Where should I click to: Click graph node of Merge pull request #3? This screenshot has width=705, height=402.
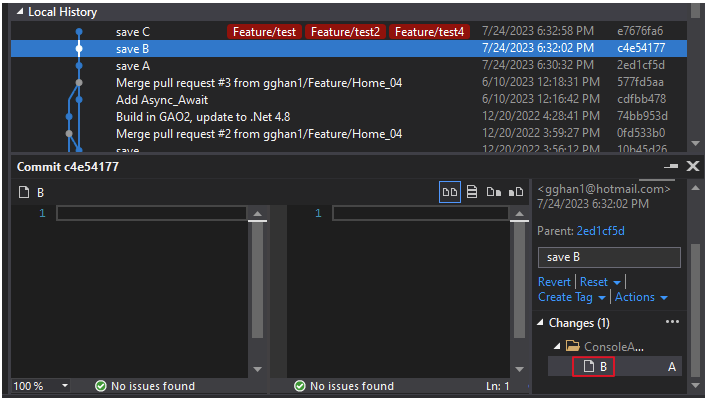pyautogui.click(x=79, y=83)
